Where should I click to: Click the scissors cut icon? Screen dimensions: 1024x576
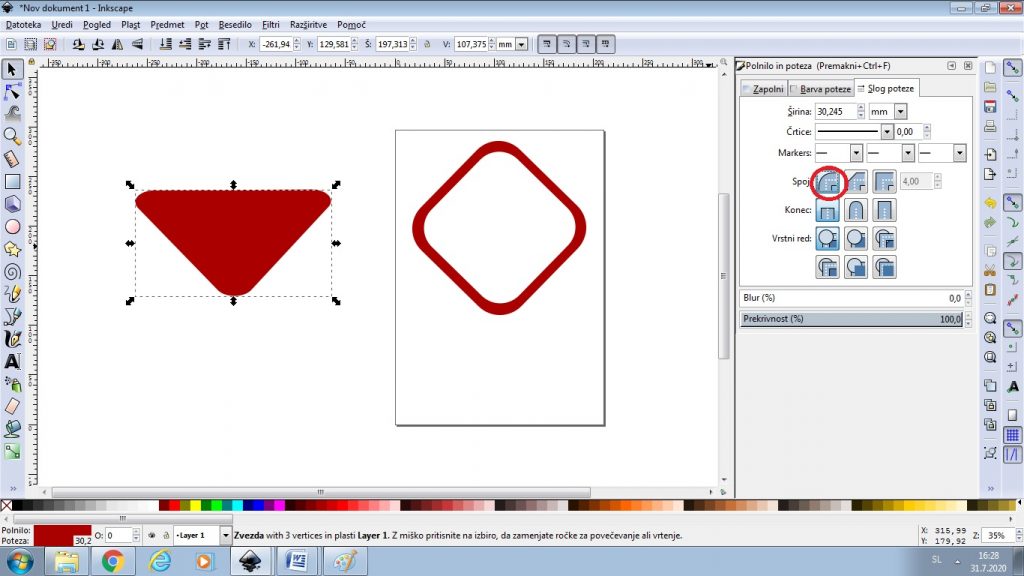tap(990, 270)
